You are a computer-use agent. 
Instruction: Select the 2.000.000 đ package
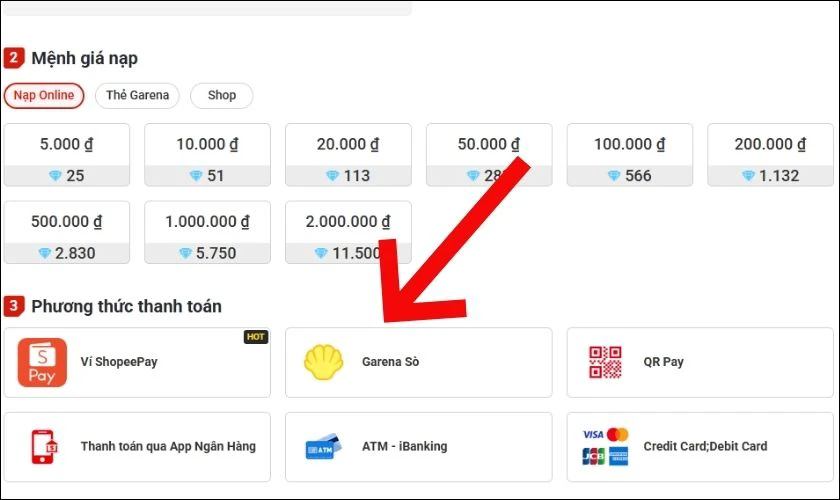348,222
